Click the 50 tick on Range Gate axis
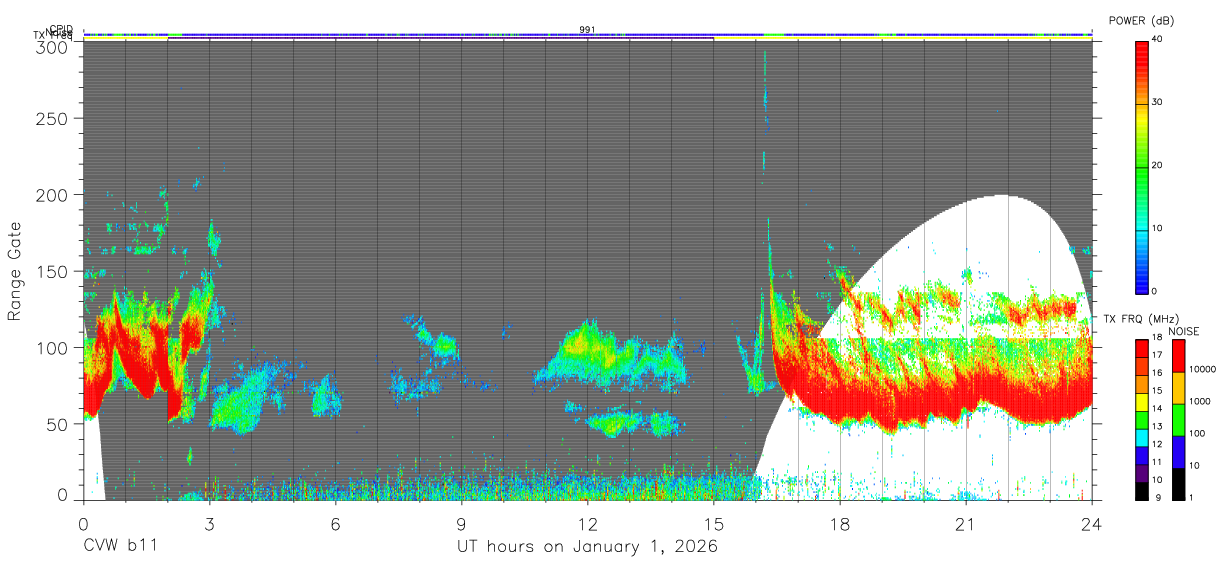This screenshot has width=1228, height=567. 59,423
